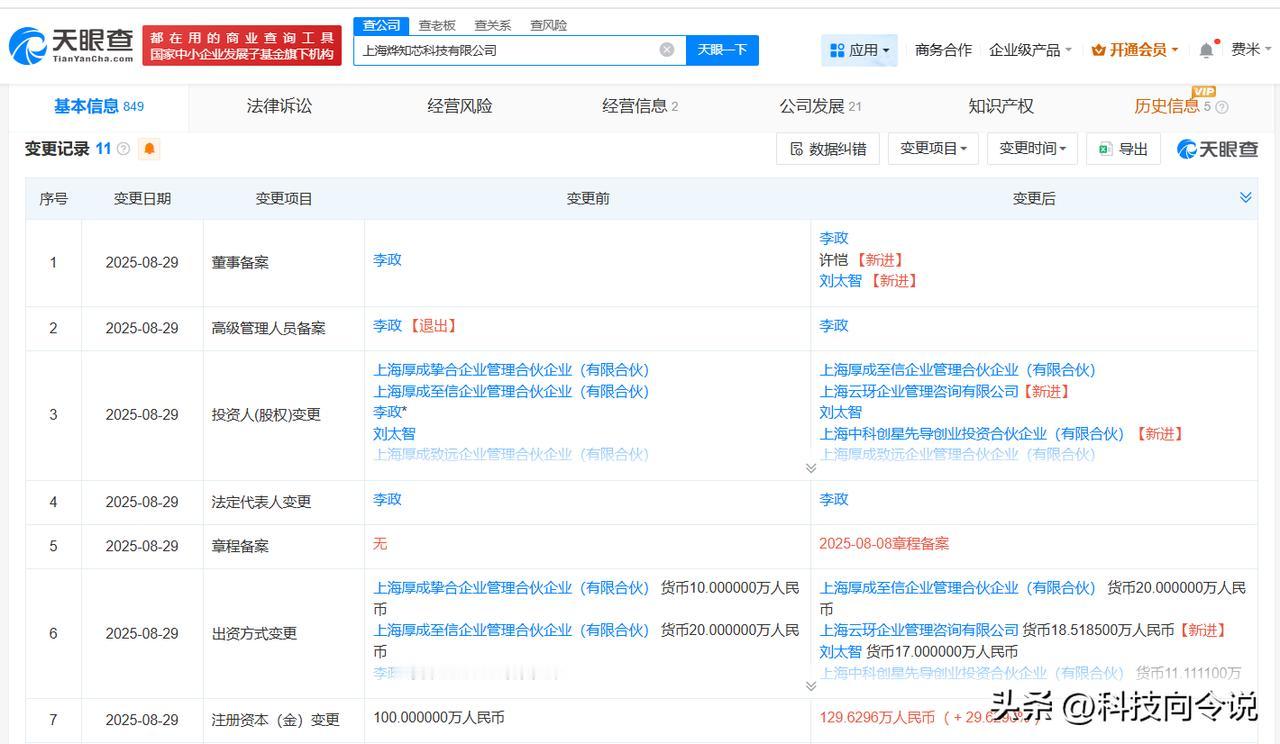Viewport: 1280px width, 744px height.
Task: Open 上海厚成挚合企业管理合伙企业 in row 3
Action: (x=511, y=370)
